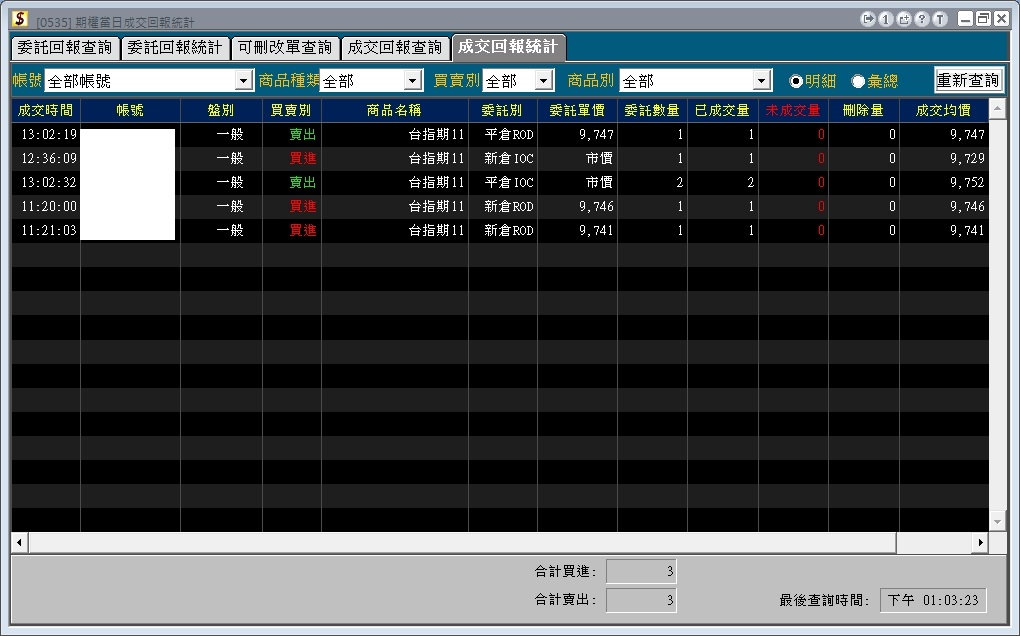Image resolution: width=1020 pixels, height=636 pixels.
Task: Click the horizontal scrollbar left arrow
Action: coord(20,542)
